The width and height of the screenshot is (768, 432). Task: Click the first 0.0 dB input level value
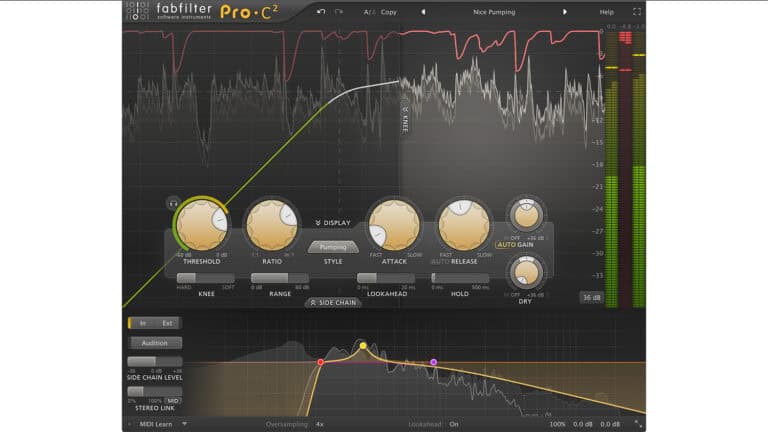coord(582,424)
